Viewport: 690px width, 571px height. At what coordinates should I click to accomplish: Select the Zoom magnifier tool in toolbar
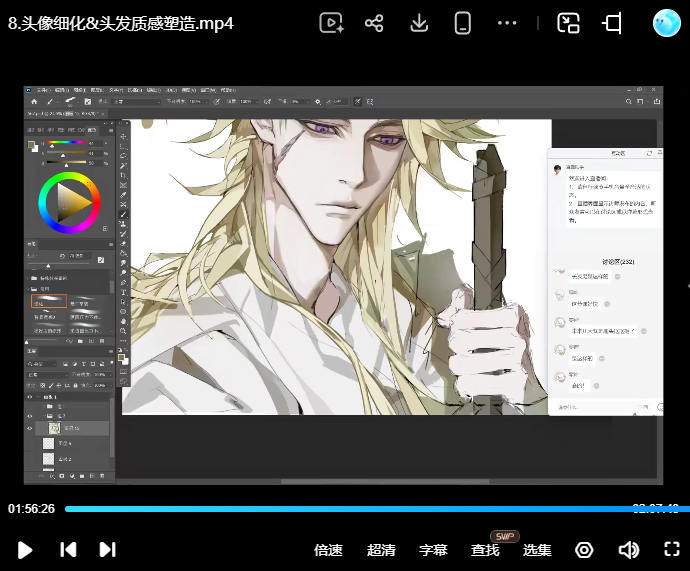click(124, 330)
